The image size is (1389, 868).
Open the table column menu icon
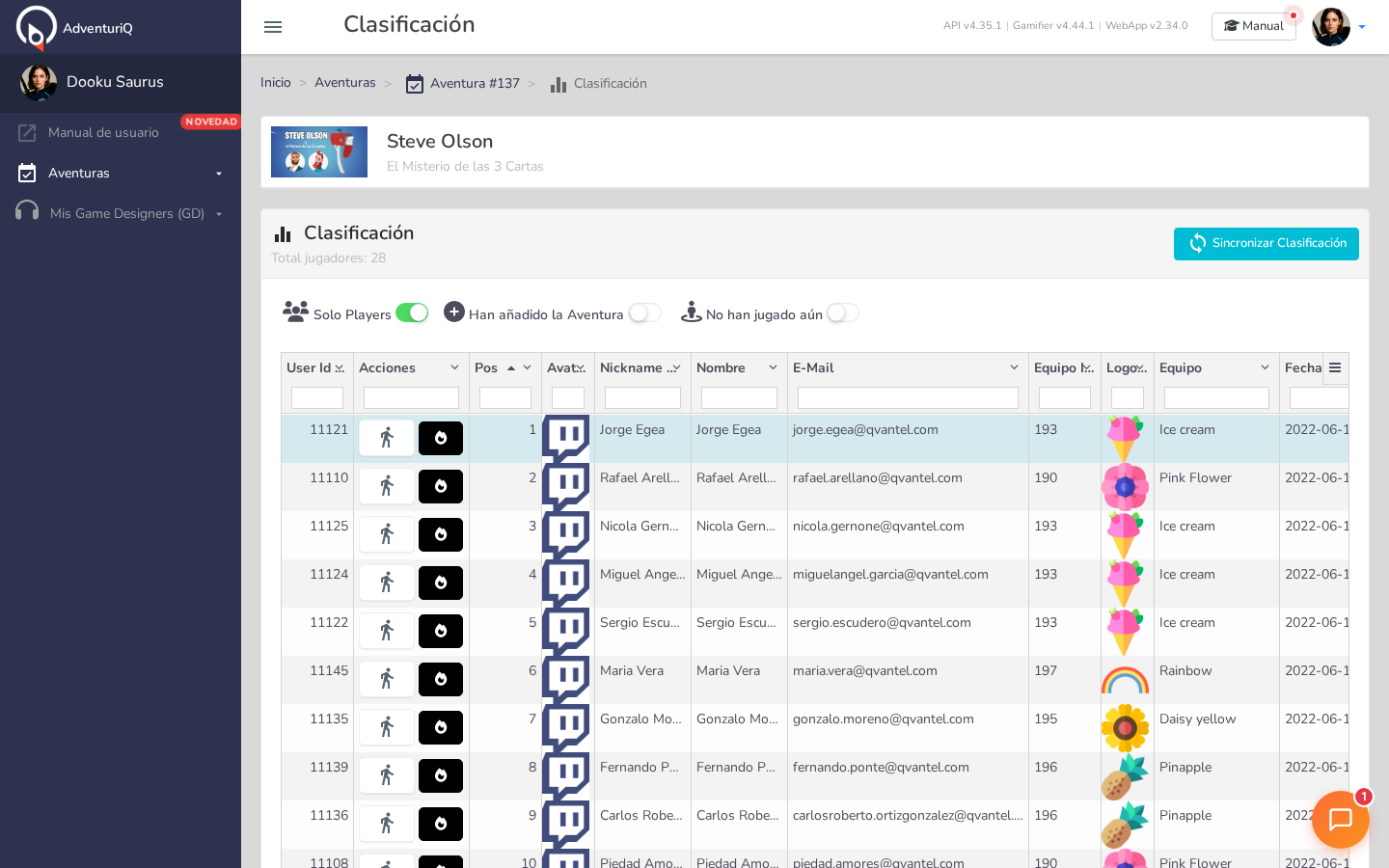click(x=1335, y=367)
